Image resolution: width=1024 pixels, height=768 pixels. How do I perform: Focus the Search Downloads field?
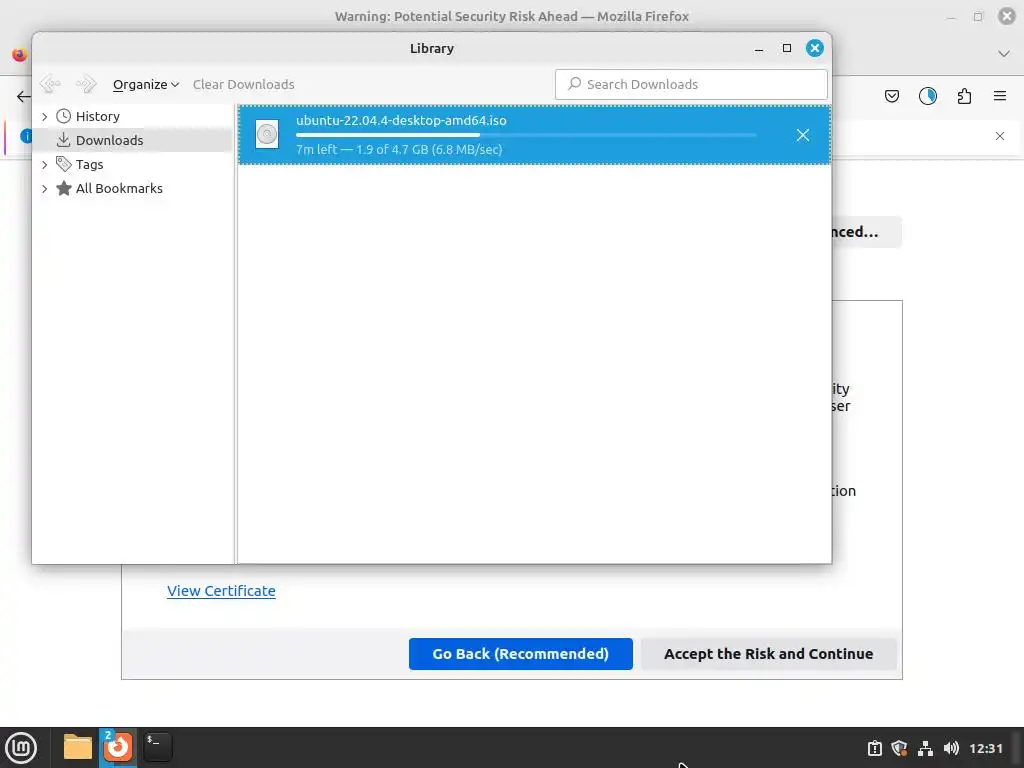pos(691,84)
